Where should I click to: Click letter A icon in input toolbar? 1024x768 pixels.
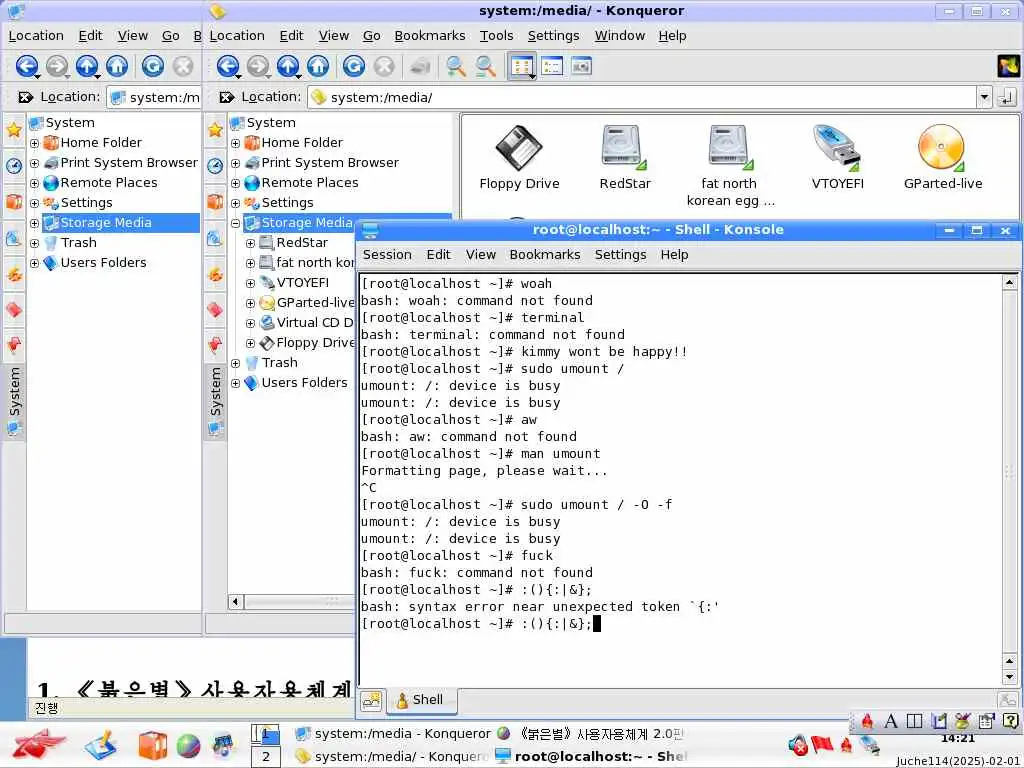890,721
